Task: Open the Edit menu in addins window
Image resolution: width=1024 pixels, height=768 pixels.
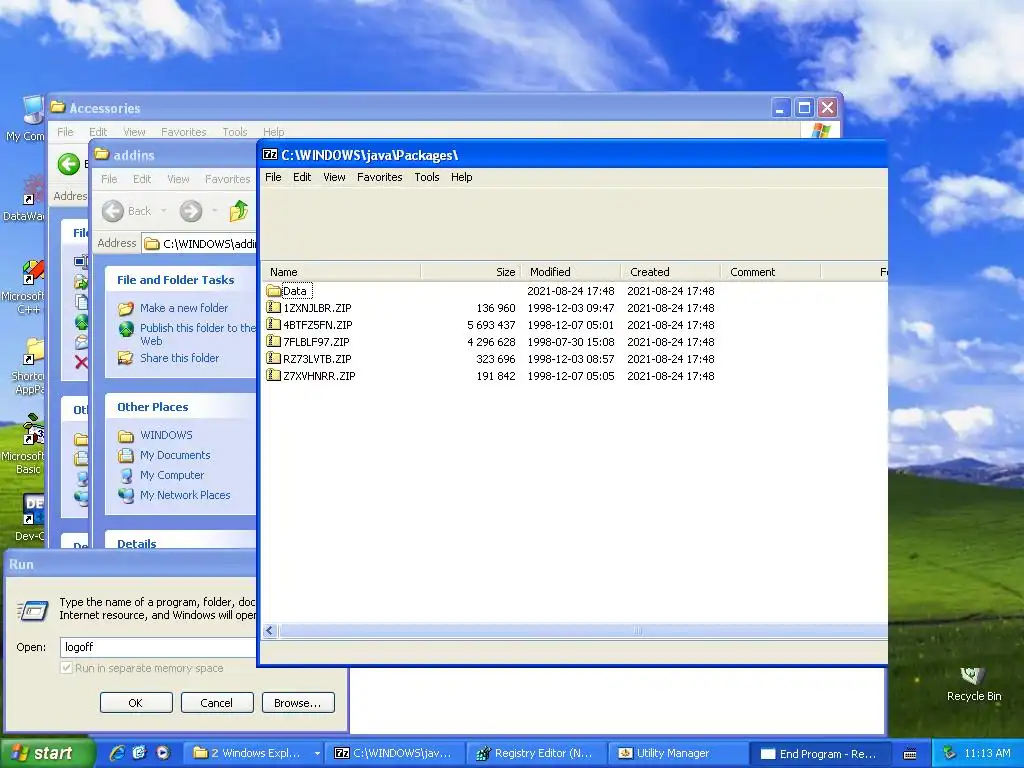Action: click(x=142, y=179)
